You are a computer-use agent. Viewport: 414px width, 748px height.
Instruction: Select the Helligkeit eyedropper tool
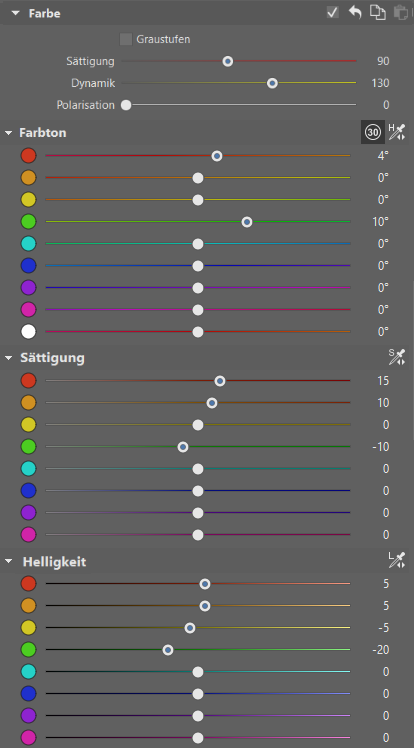pyautogui.click(x=396, y=561)
